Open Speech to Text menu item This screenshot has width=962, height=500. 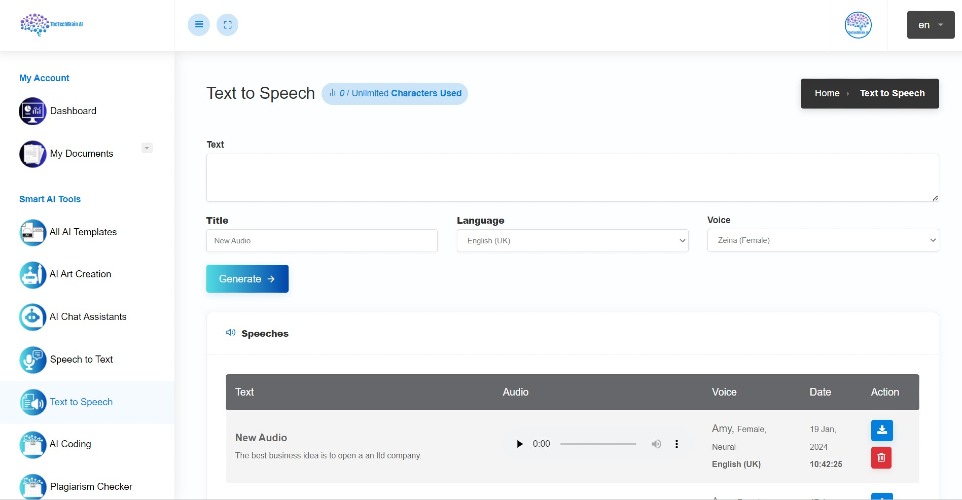click(81, 360)
